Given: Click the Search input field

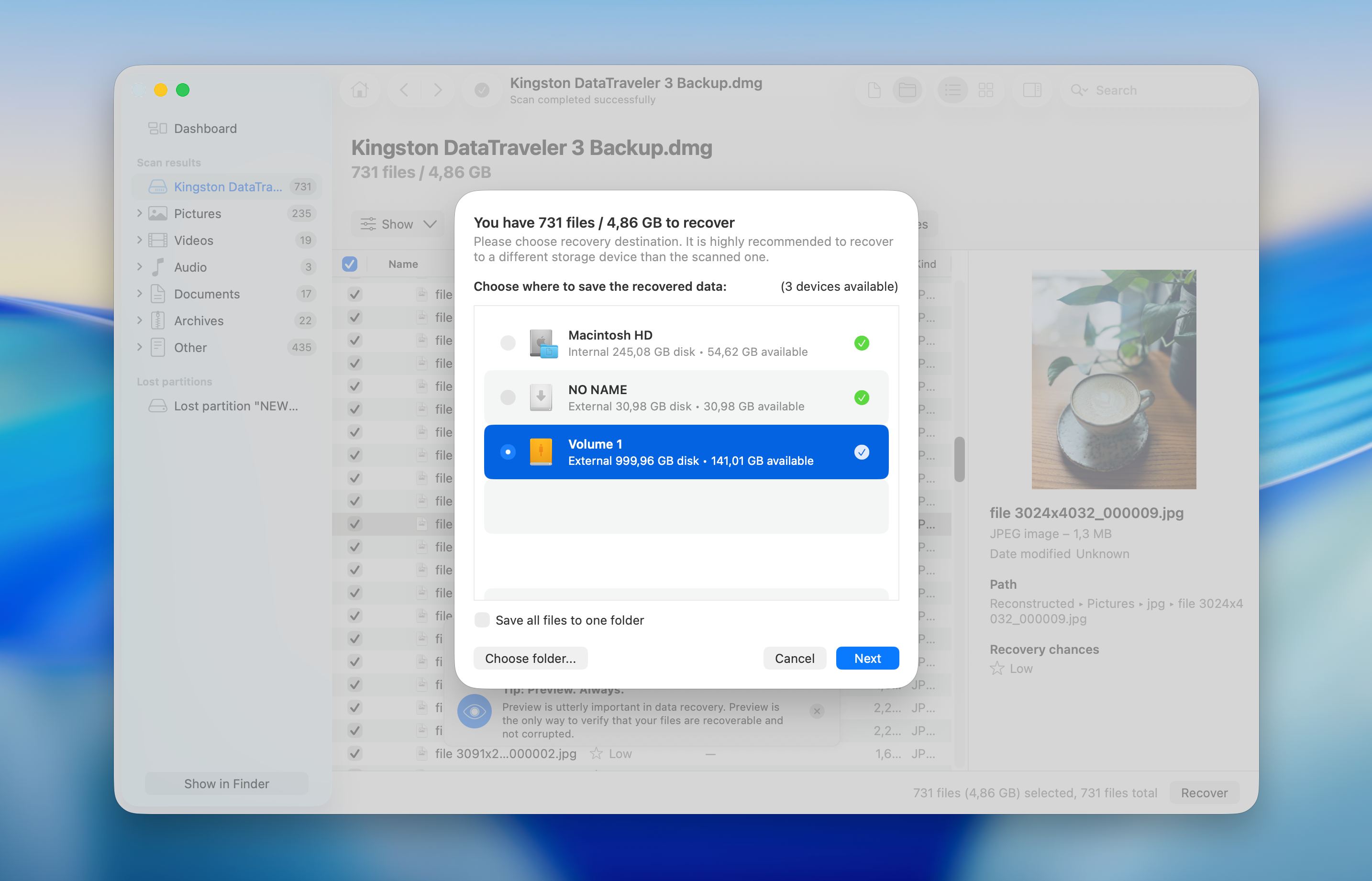Looking at the screenshot, I should pos(1156,90).
